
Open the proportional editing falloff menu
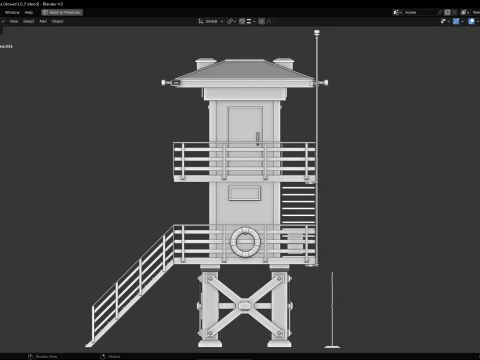[271, 21]
